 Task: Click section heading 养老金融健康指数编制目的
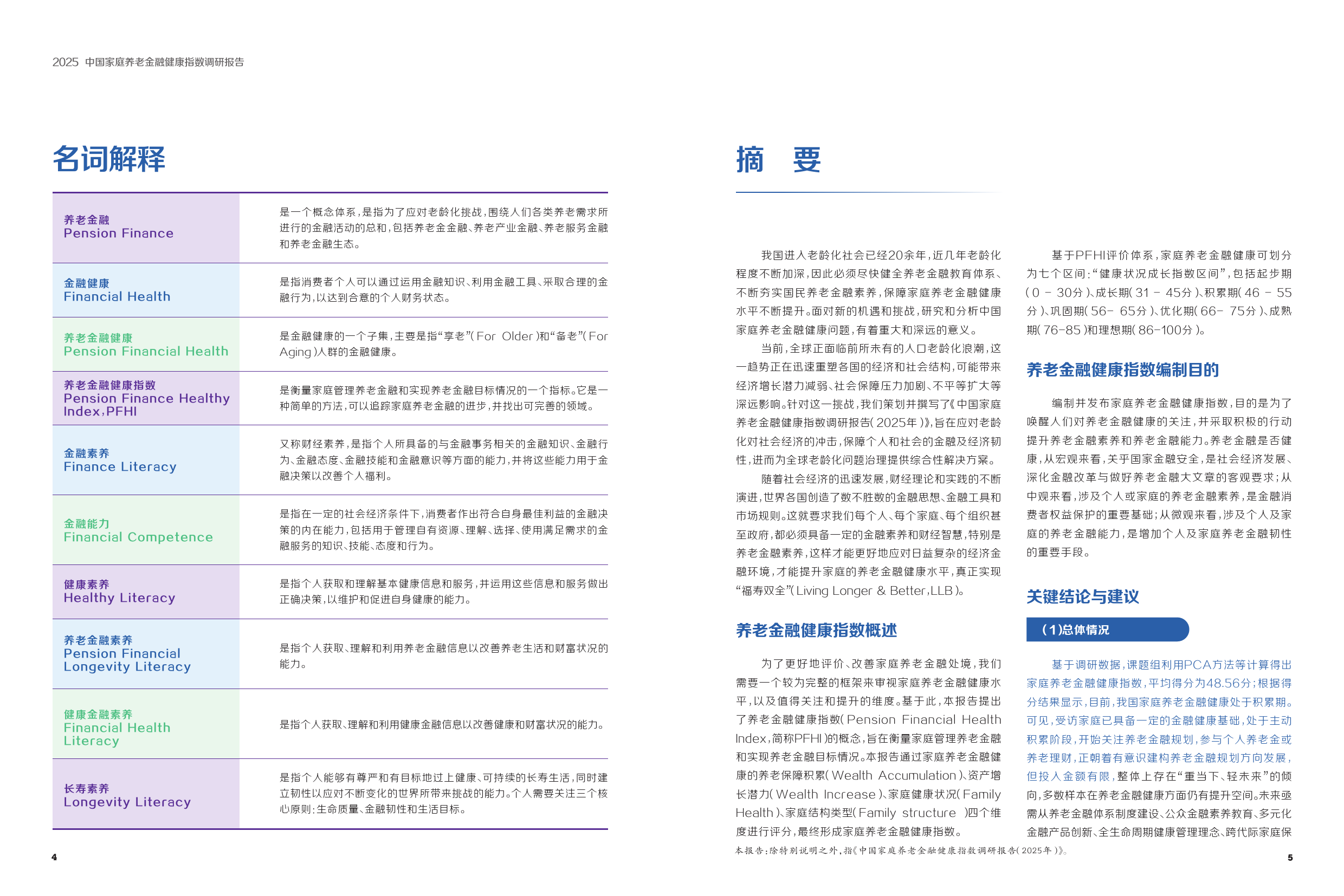(x=1123, y=369)
